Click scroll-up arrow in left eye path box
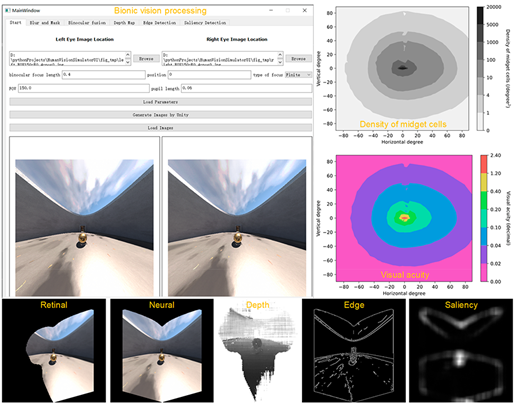 pyautogui.click(x=128, y=54)
